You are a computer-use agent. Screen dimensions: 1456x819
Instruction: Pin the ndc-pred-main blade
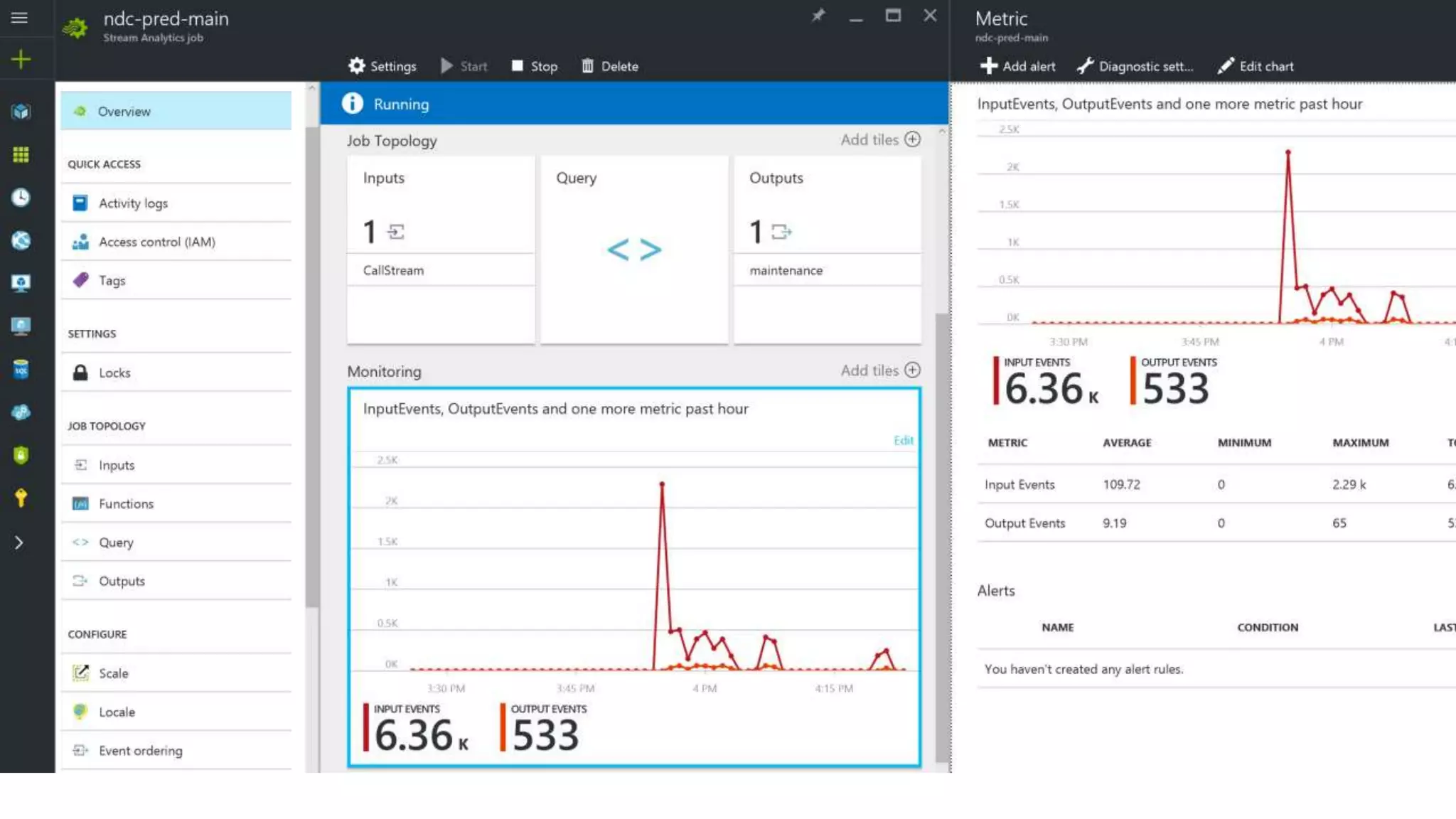[x=818, y=16]
